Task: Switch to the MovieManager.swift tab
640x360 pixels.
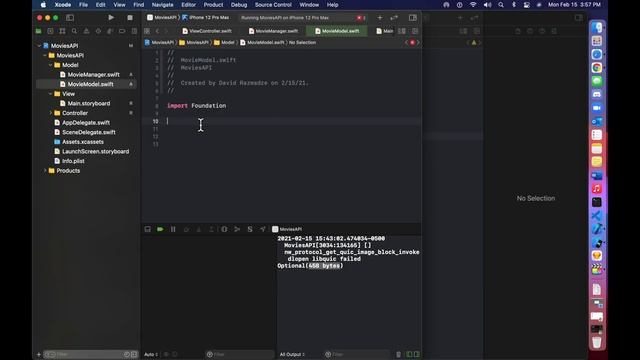Action: coord(273,31)
